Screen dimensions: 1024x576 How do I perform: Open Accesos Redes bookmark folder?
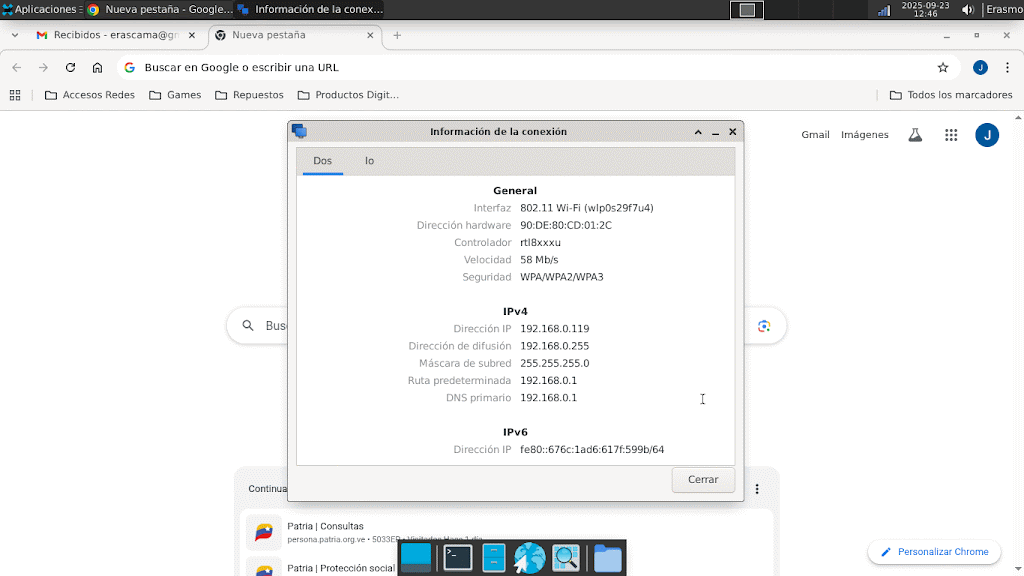(x=89, y=95)
